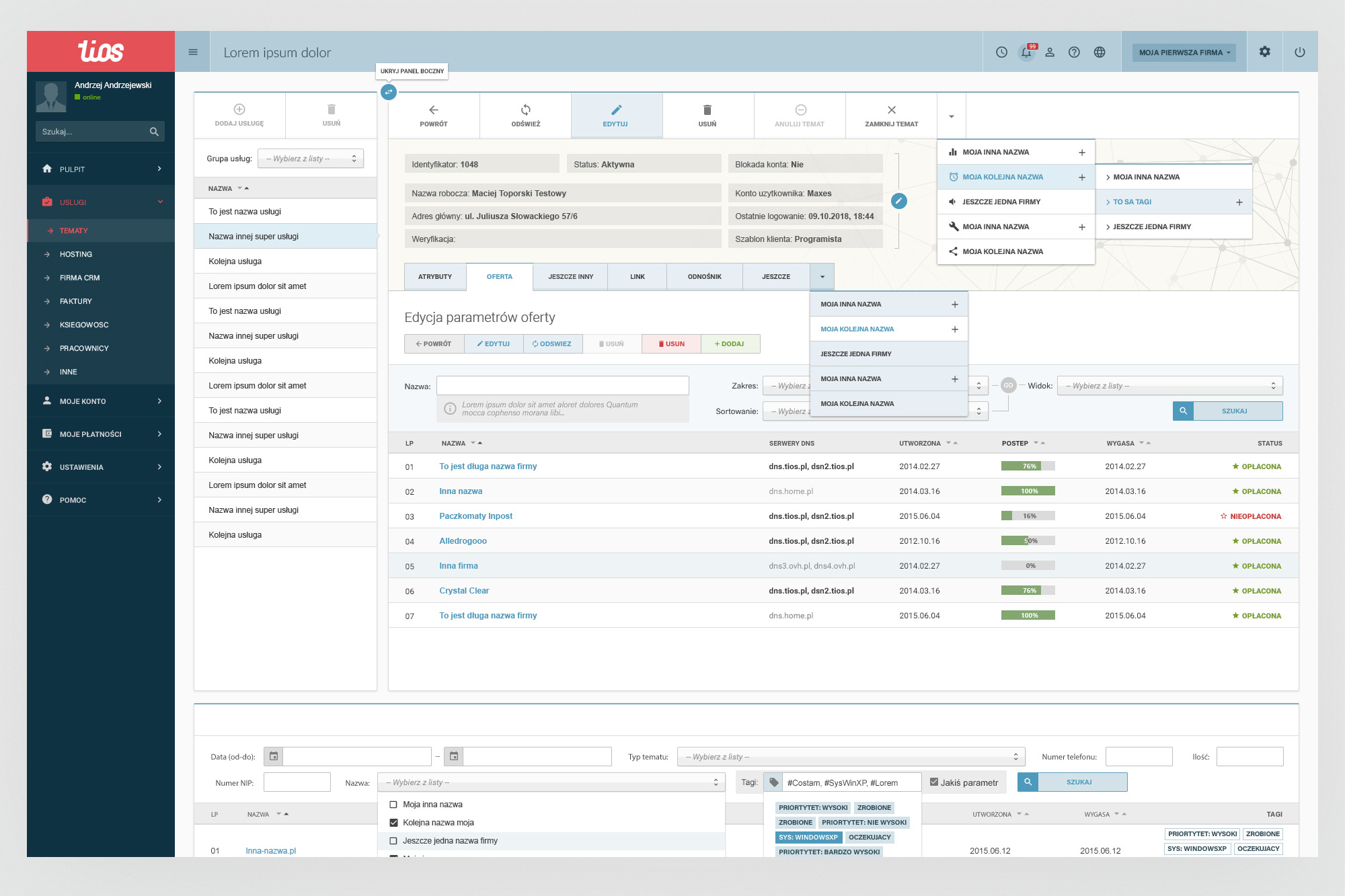This screenshot has width=1345, height=896.
Task: Check the Moja inna nazwa checkbox
Action: 393,805
